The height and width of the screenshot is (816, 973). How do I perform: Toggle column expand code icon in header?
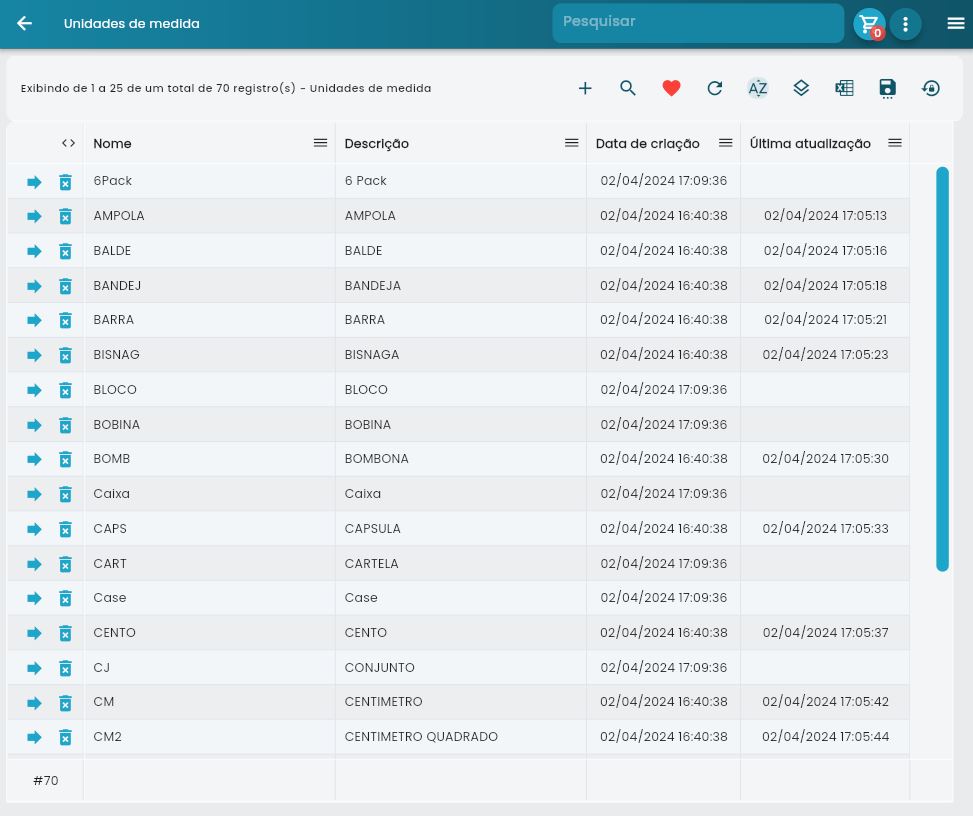(68, 143)
